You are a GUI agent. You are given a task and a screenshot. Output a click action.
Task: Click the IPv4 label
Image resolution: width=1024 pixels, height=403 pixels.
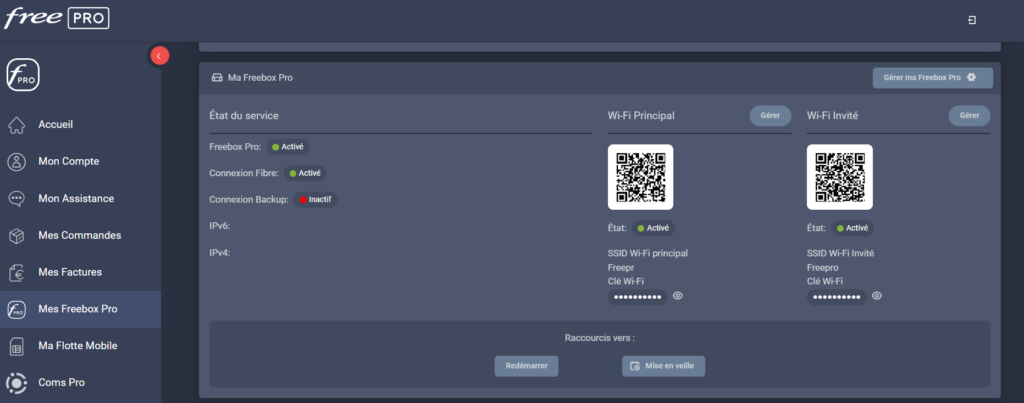pyautogui.click(x=219, y=253)
